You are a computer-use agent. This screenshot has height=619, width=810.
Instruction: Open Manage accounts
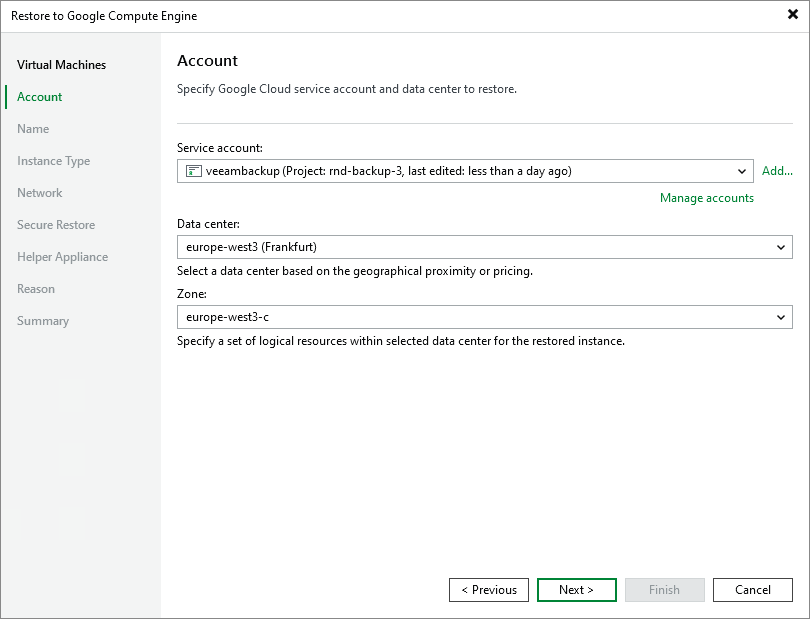[707, 198]
